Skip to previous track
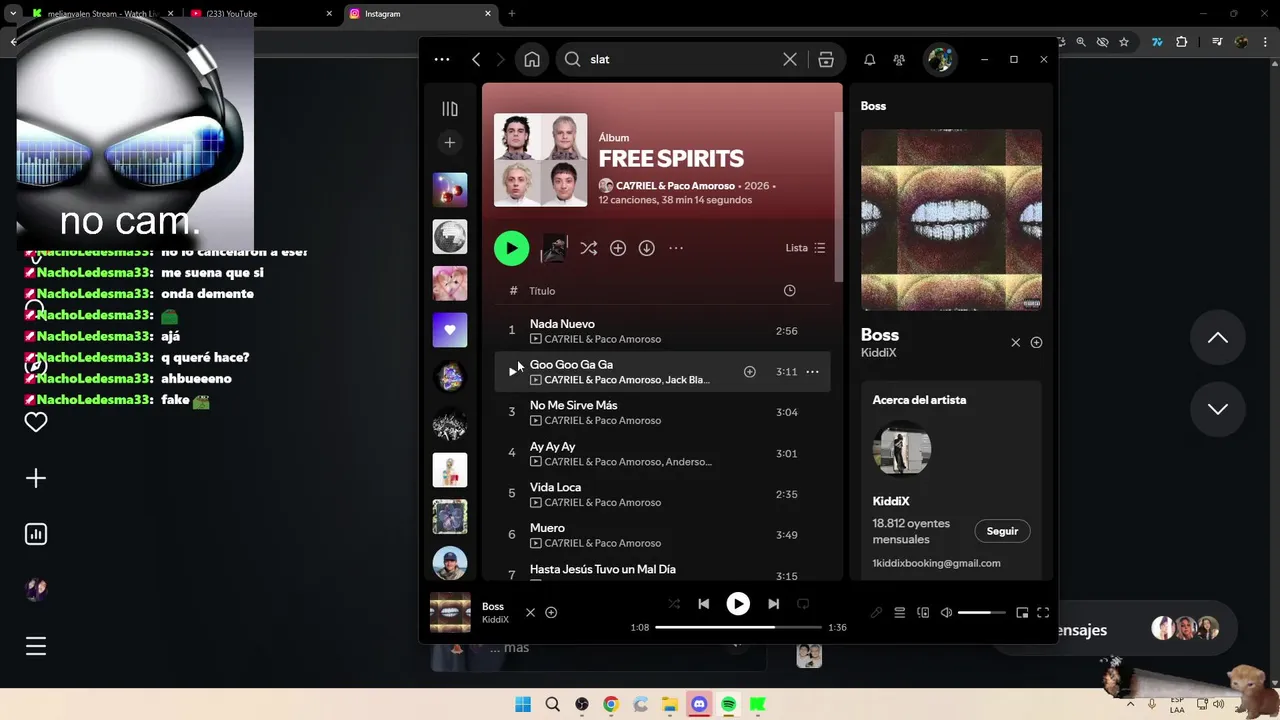The image size is (1280, 720). click(703, 604)
